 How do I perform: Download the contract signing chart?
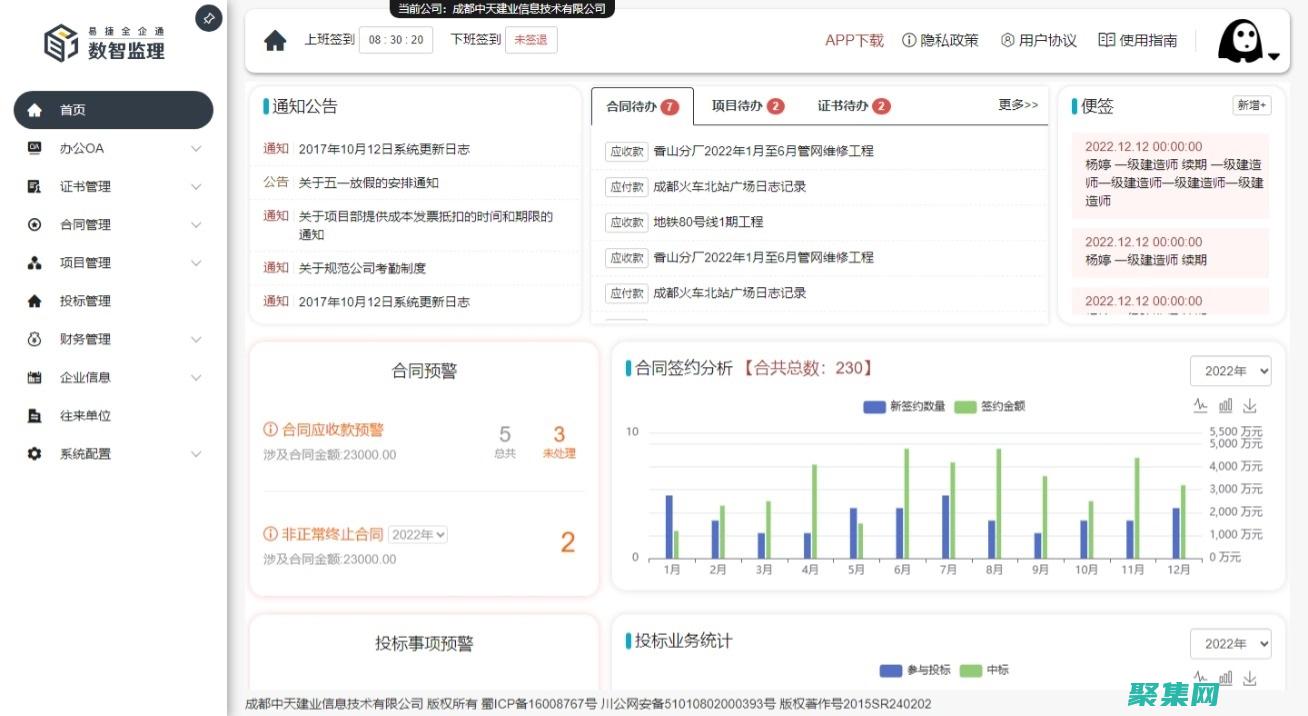coord(1250,406)
